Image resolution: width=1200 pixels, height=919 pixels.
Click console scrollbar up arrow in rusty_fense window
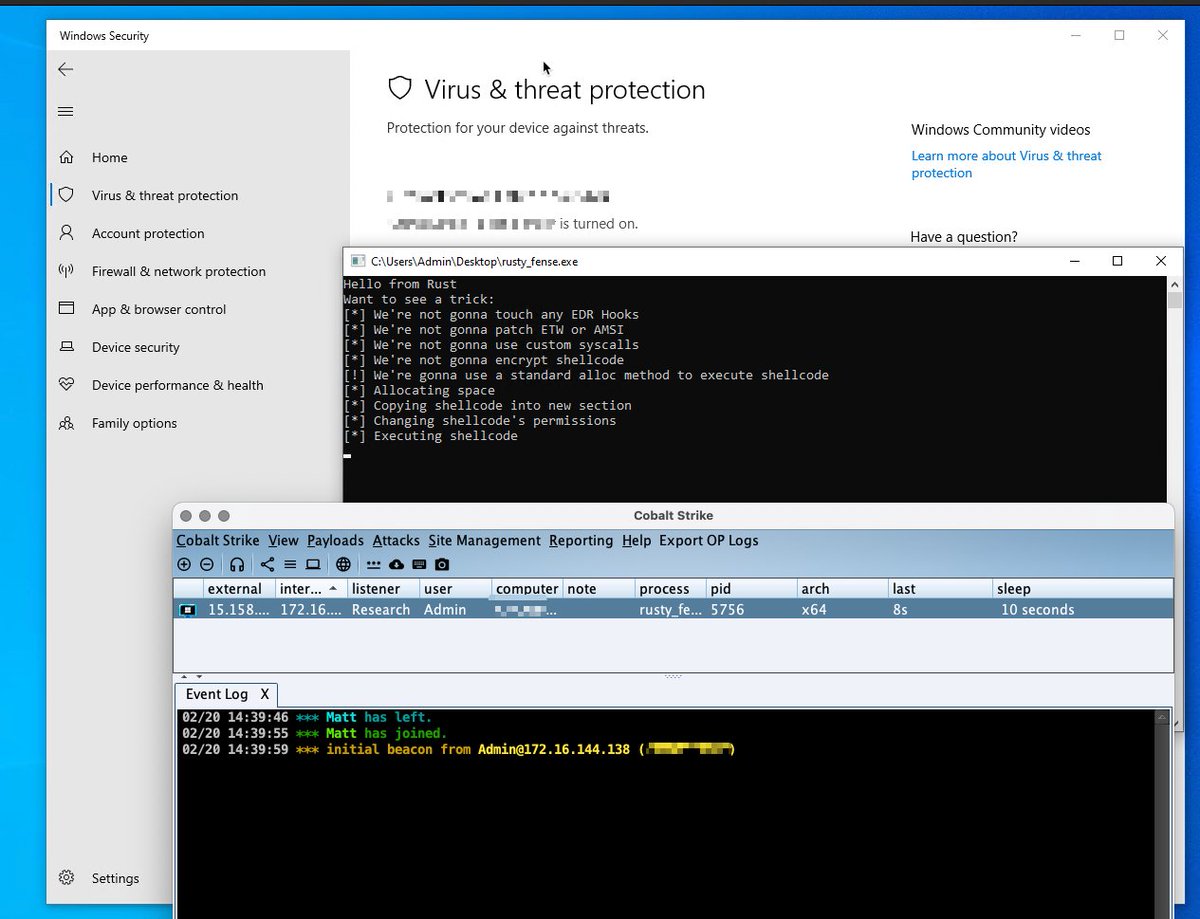tap(1175, 284)
